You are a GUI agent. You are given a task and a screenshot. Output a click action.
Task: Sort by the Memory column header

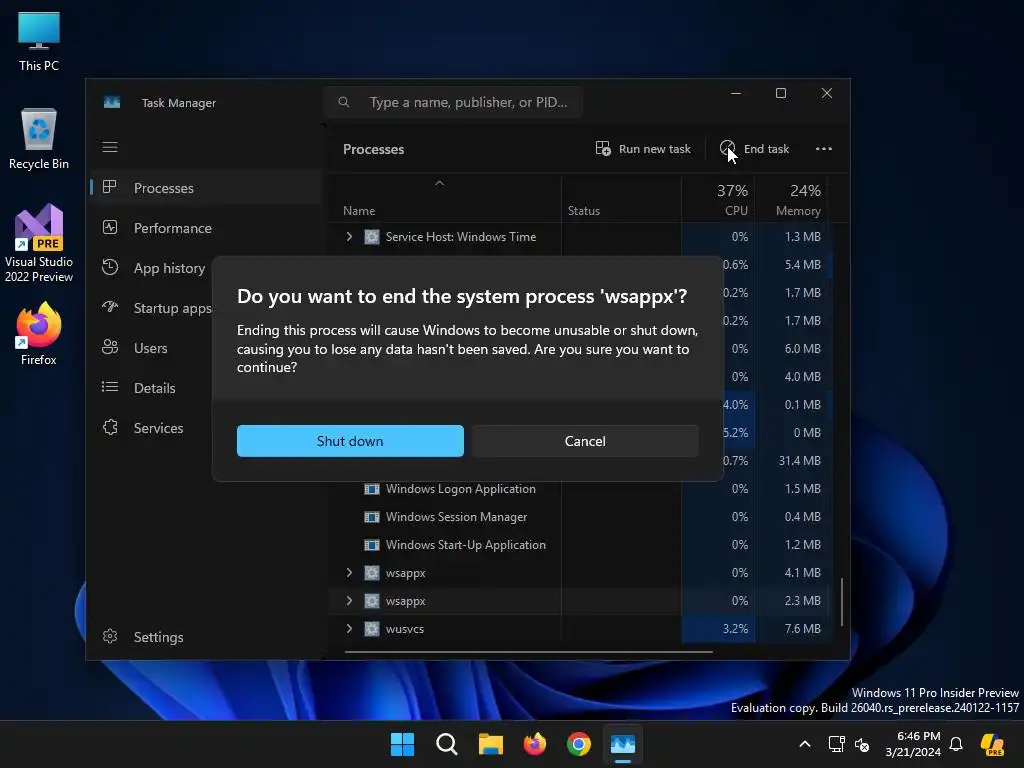click(793, 200)
